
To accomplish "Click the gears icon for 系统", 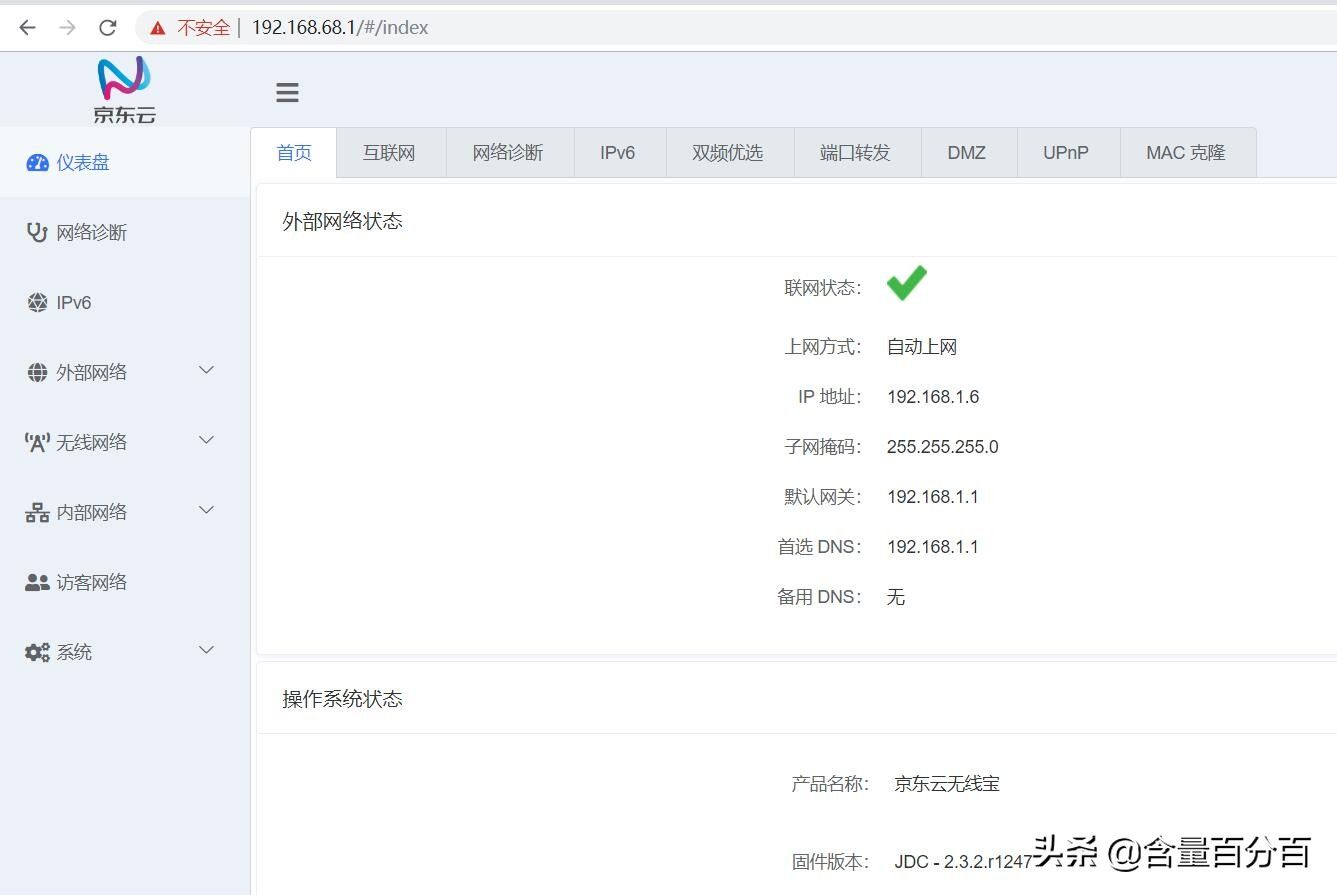I will pos(37,653).
